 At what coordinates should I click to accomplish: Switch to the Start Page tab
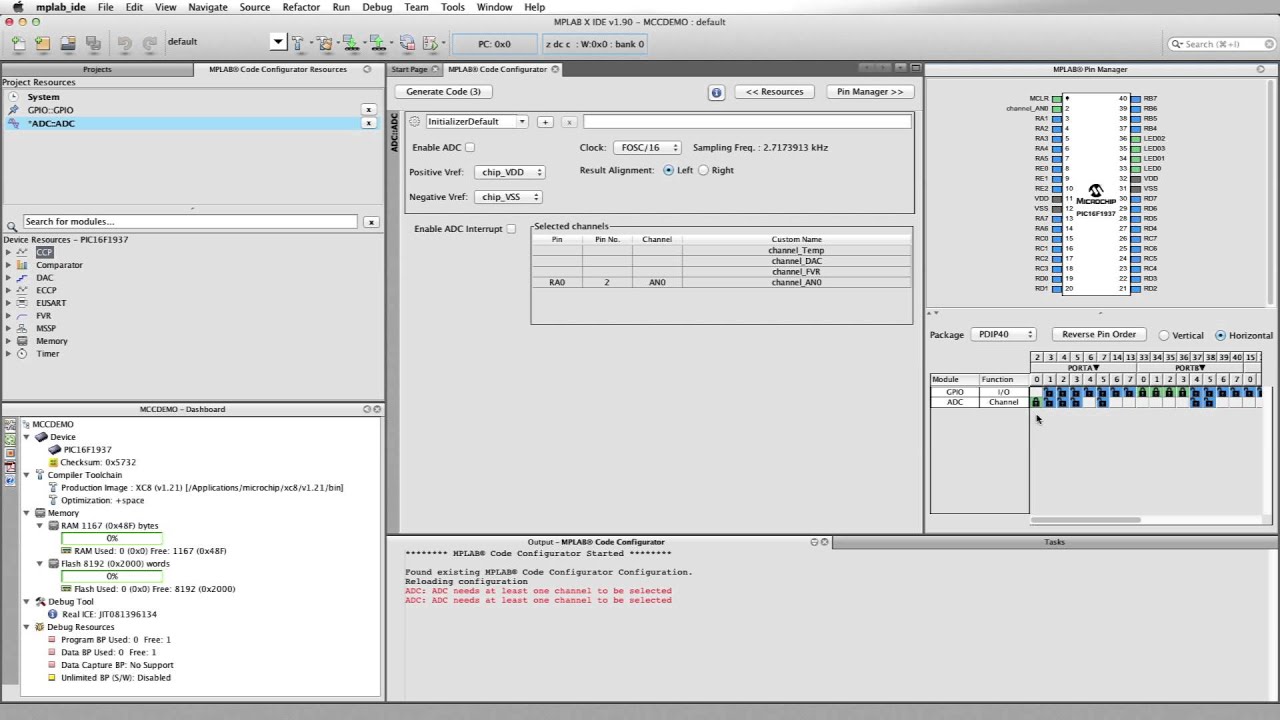click(409, 69)
